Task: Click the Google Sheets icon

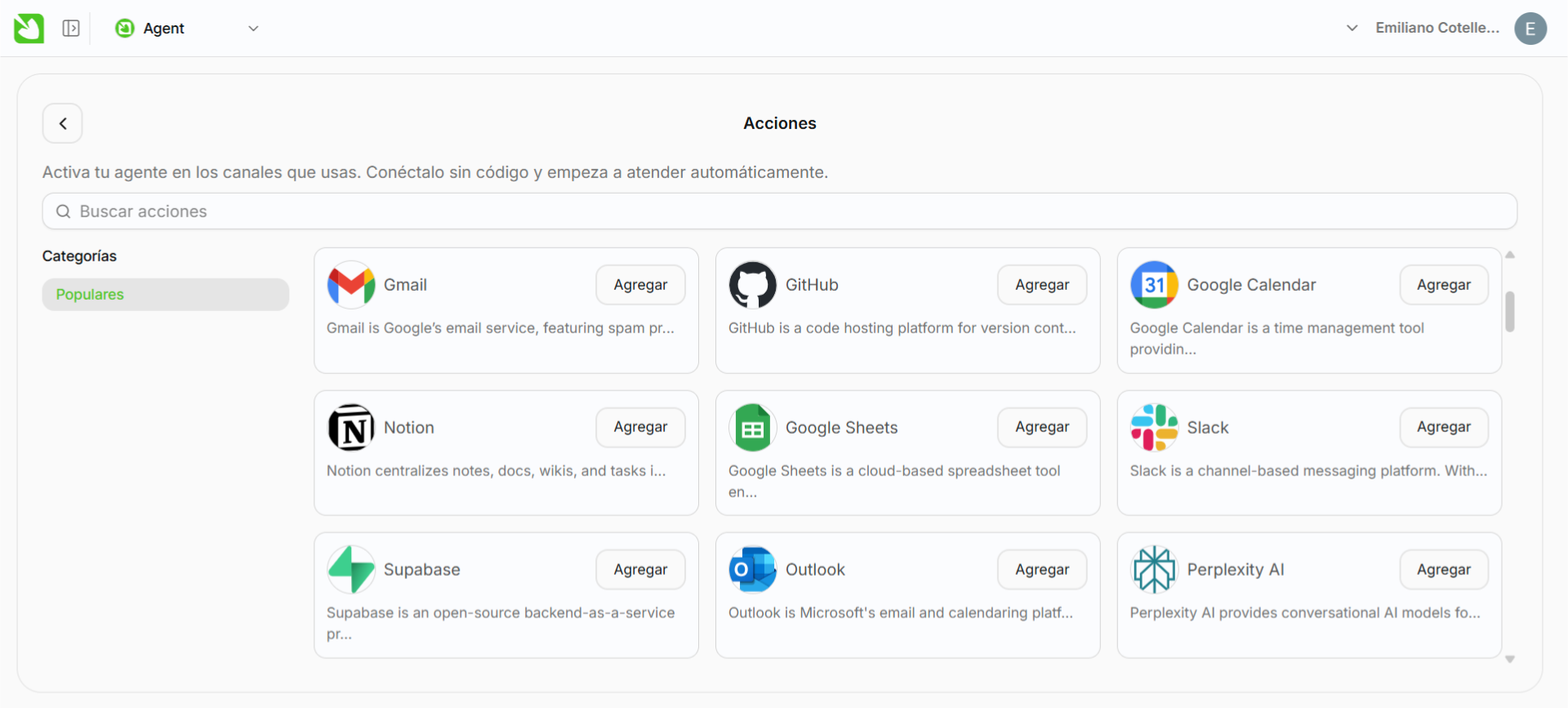Action: (752, 428)
